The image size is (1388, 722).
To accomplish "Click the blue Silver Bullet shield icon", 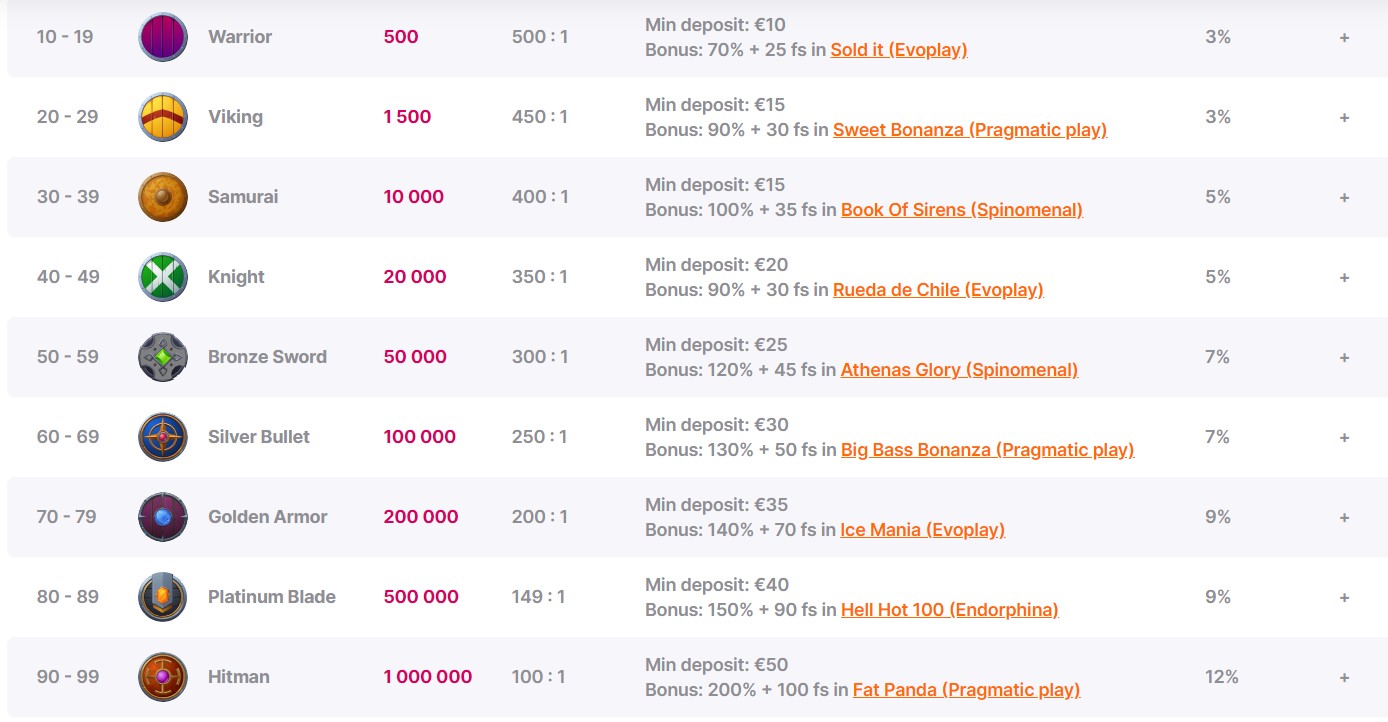I will [x=163, y=437].
